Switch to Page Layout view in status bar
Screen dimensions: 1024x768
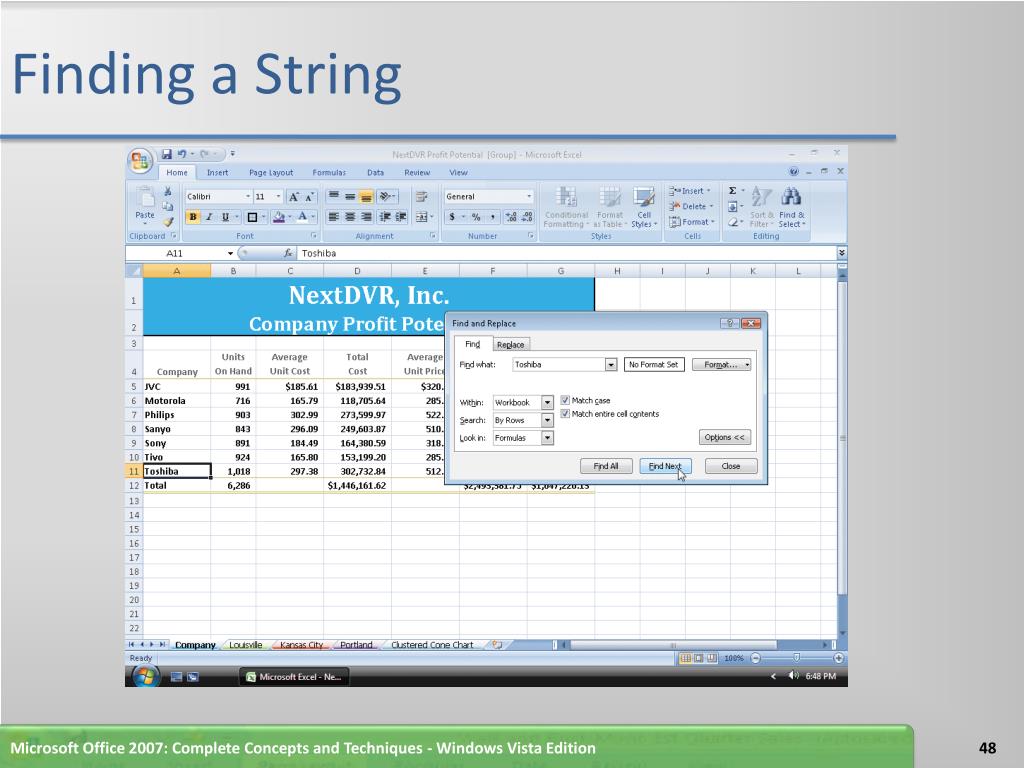(x=699, y=658)
